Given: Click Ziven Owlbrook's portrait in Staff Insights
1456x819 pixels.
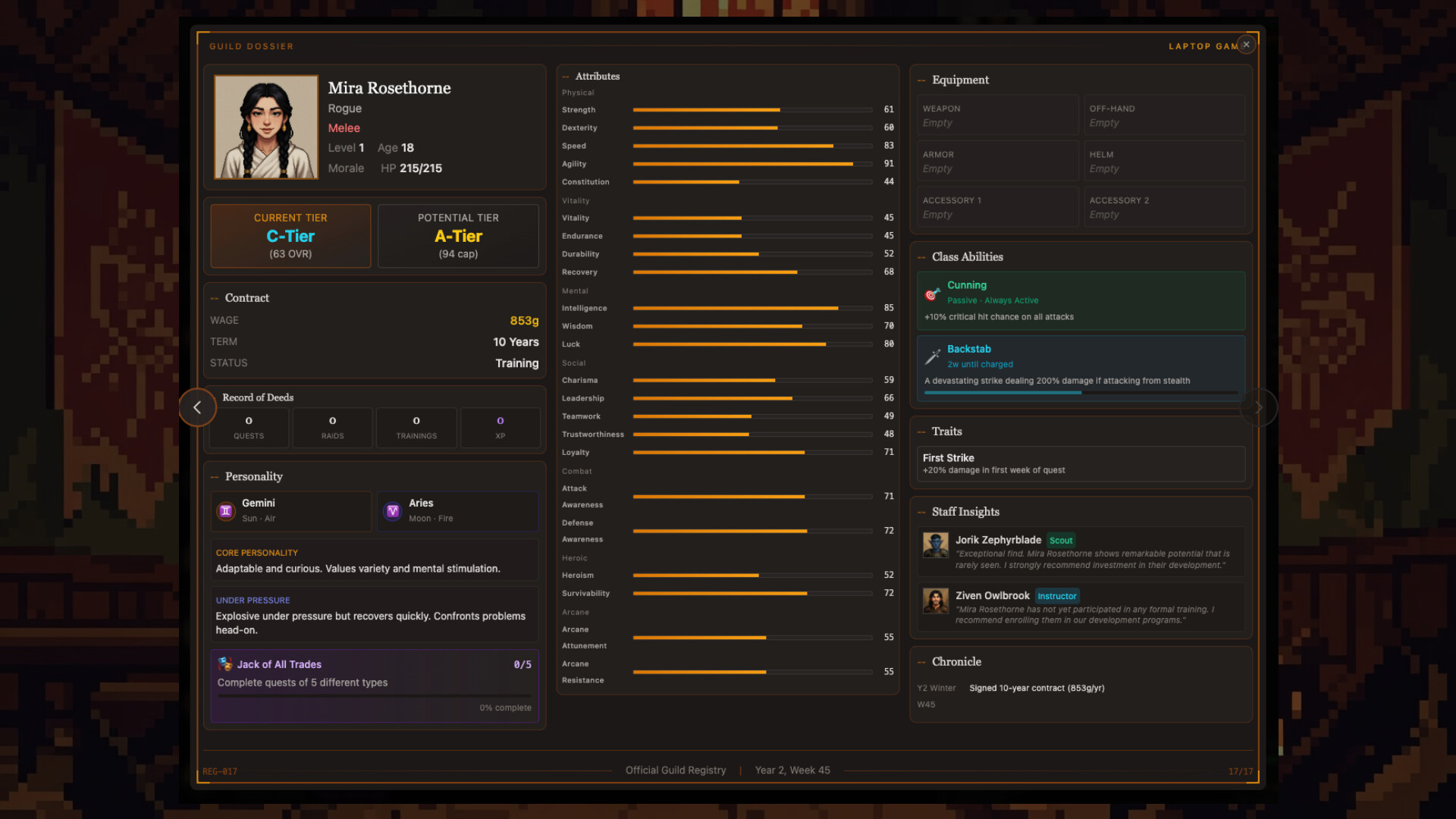Looking at the screenshot, I should (x=935, y=602).
